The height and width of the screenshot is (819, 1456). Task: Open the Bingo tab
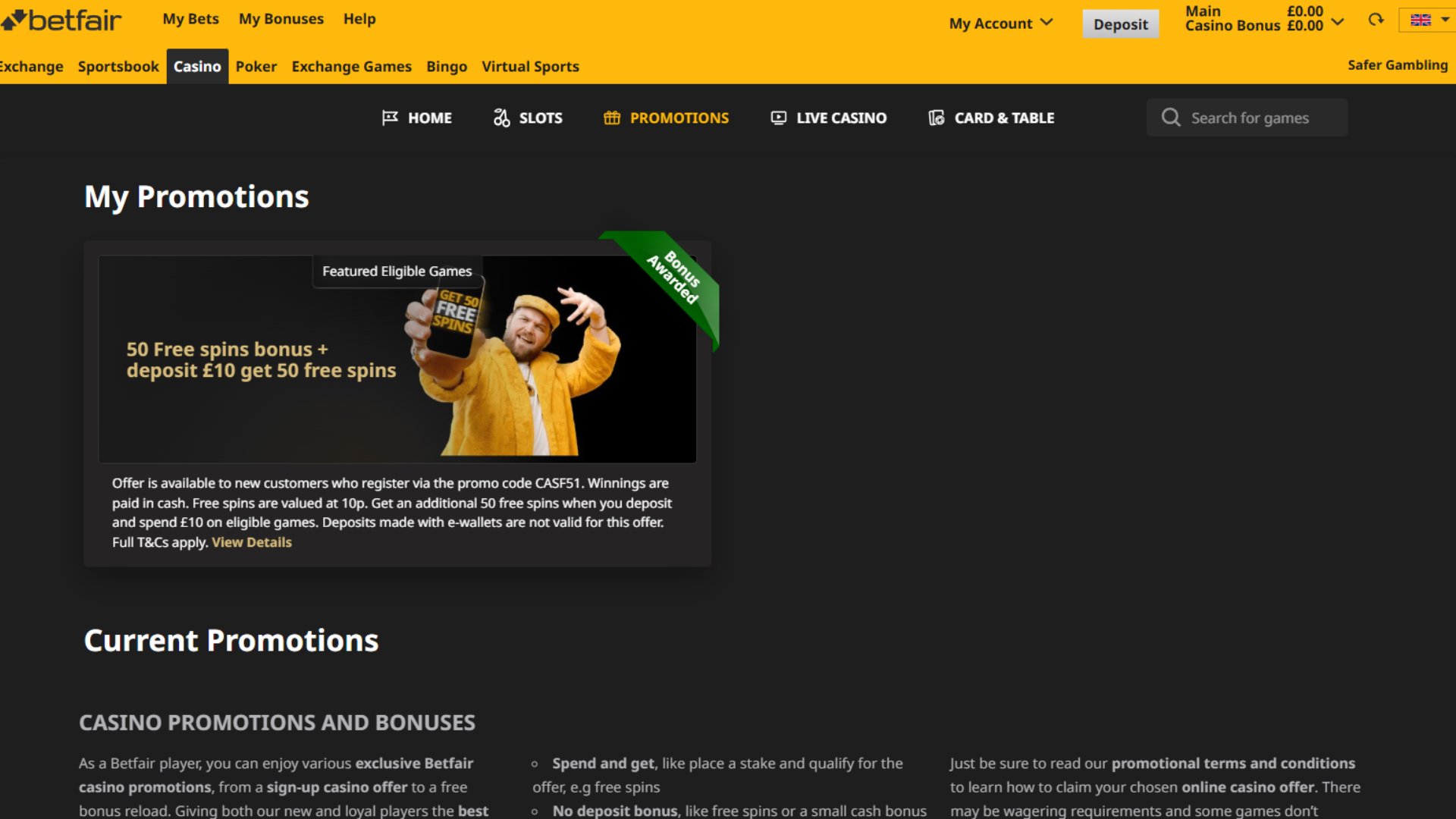tap(447, 67)
